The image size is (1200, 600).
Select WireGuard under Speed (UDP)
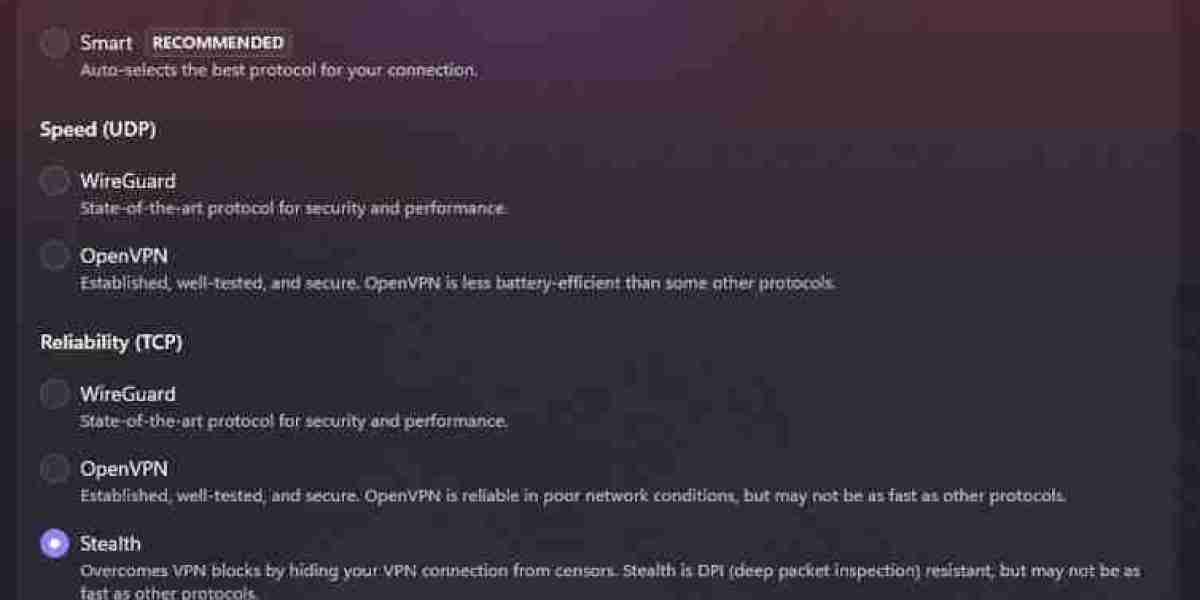pyautogui.click(x=55, y=180)
